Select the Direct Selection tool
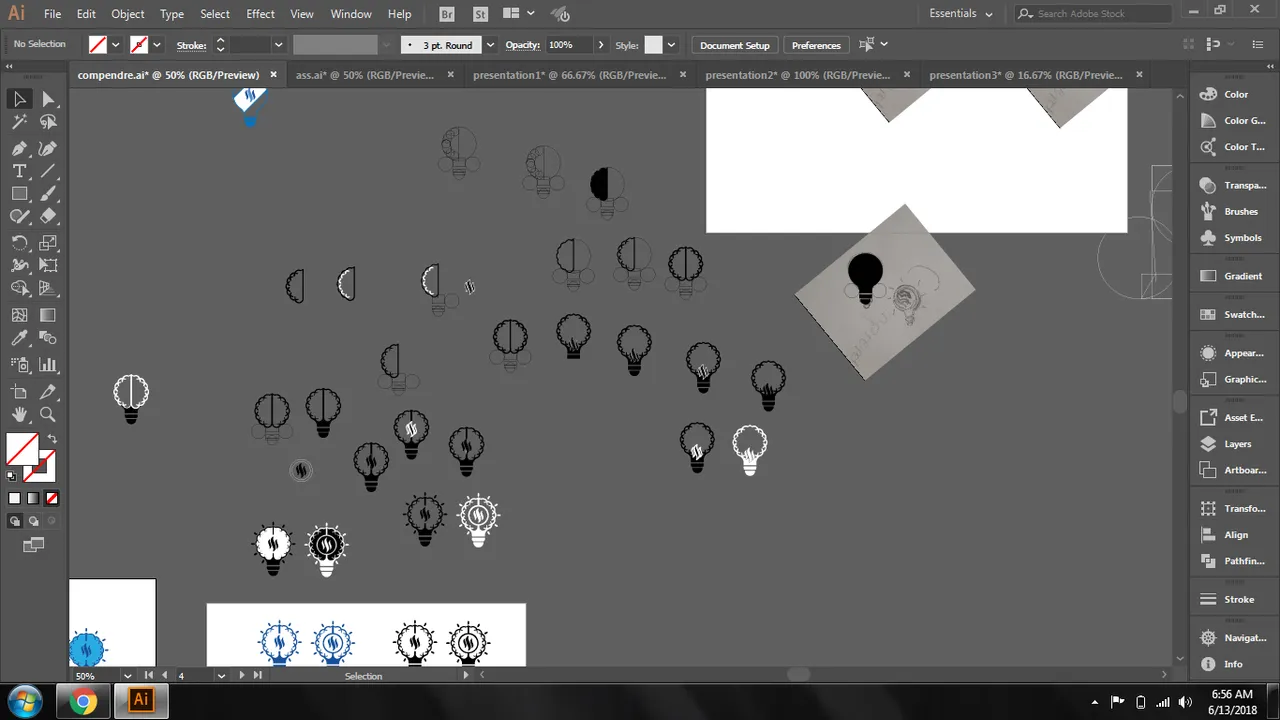 coord(48,99)
